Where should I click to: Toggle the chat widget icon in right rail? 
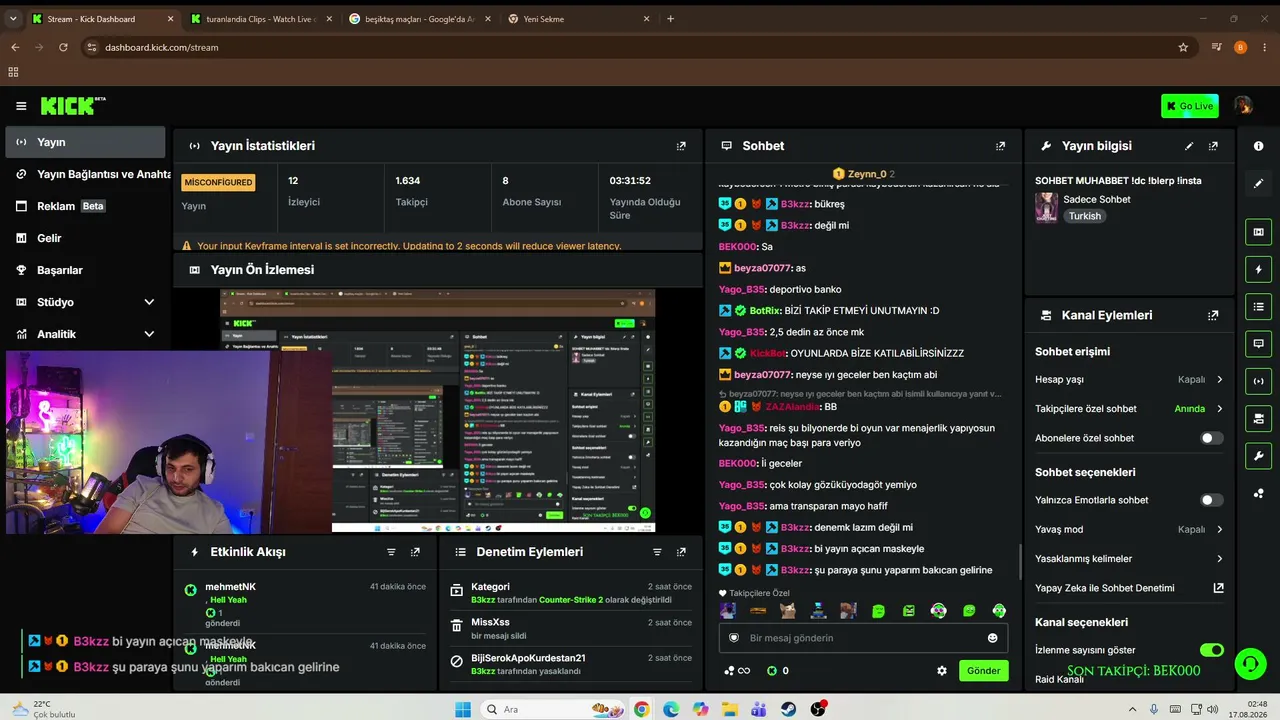[1258, 343]
